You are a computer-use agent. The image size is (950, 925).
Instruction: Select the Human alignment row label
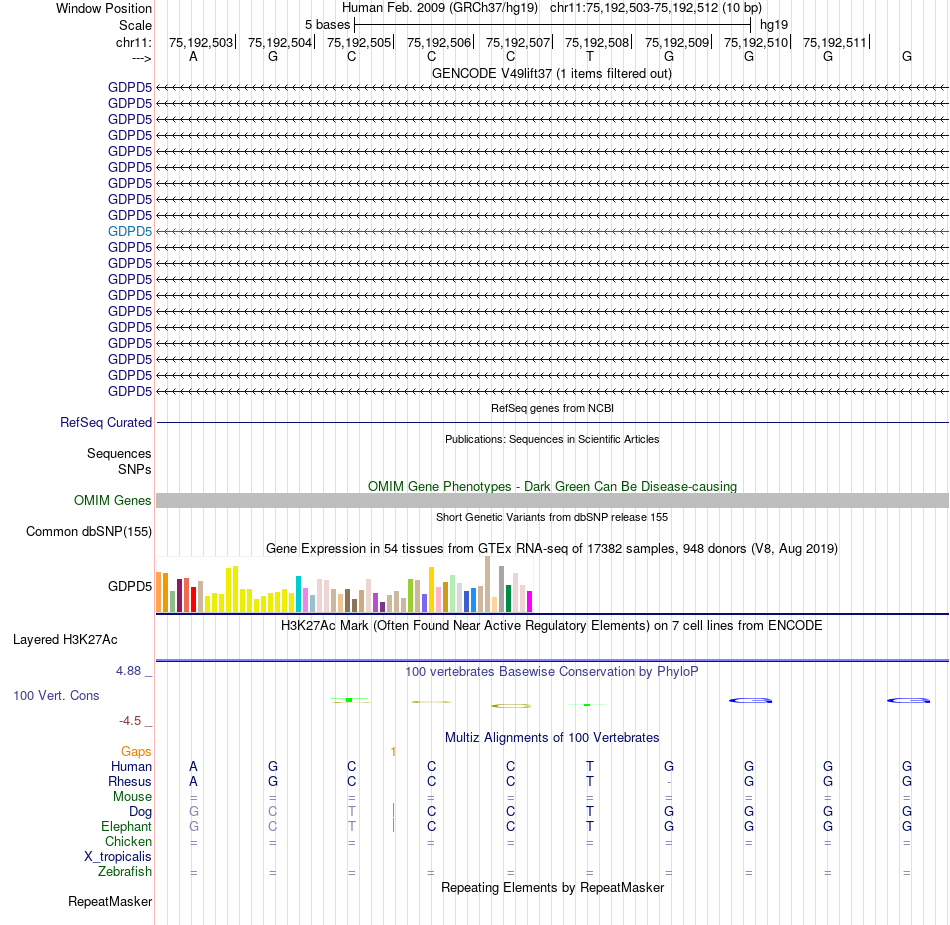coord(131,766)
